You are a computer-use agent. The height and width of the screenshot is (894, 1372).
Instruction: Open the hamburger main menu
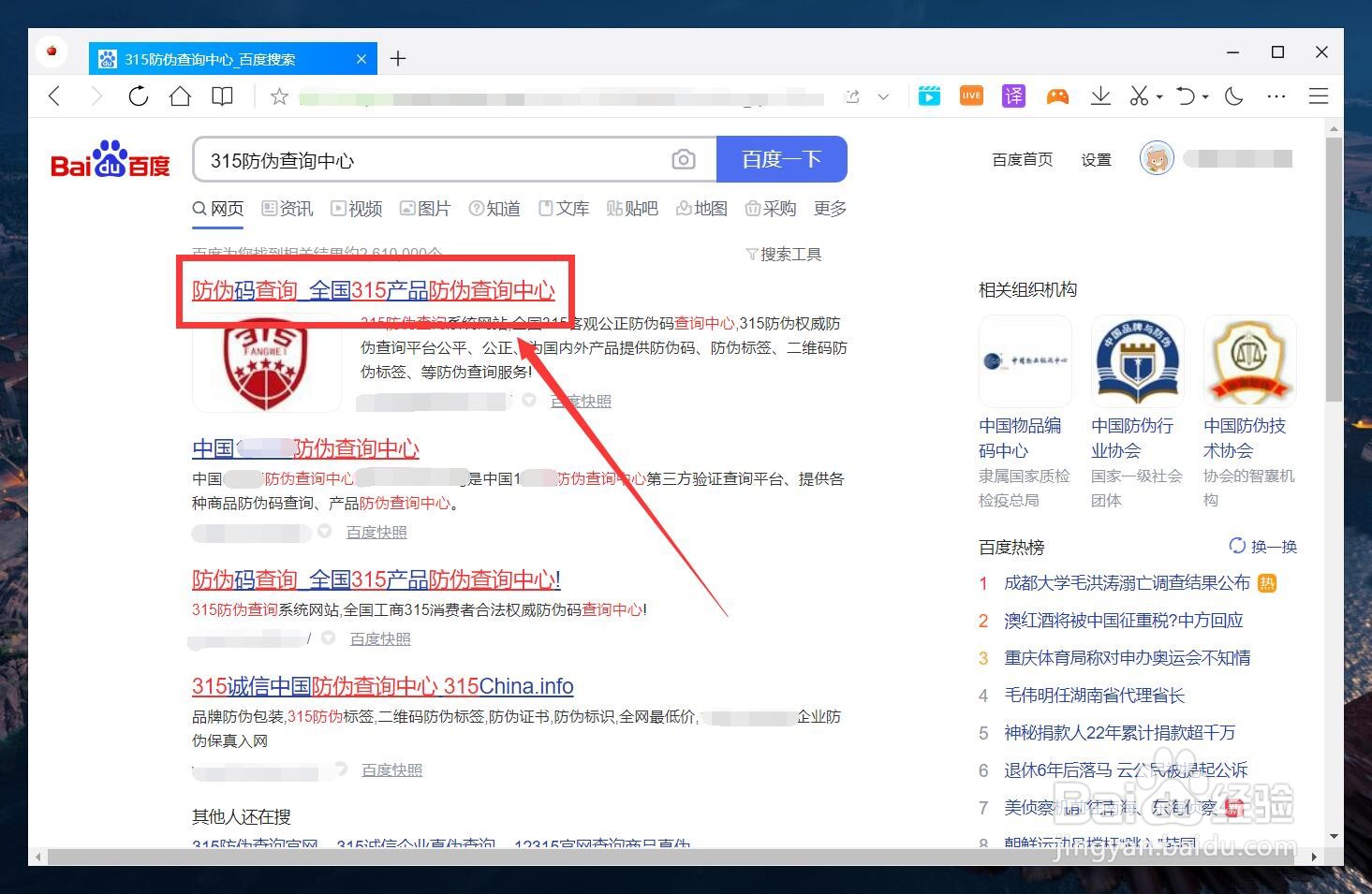(1319, 96)
